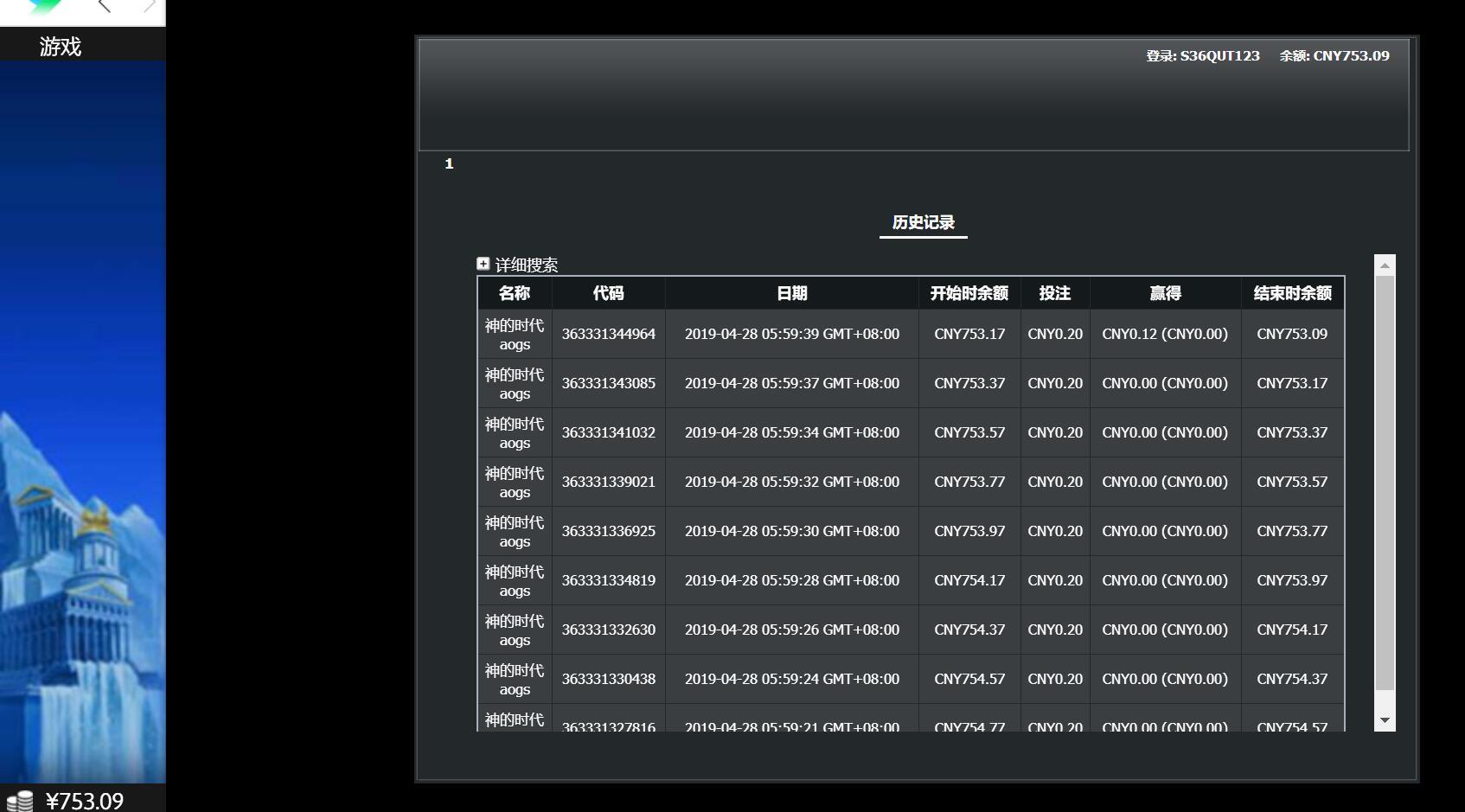1465x812 pixels.
Task: Click the 余额: CNY753.09 header label
Action: coord(1334,55)
